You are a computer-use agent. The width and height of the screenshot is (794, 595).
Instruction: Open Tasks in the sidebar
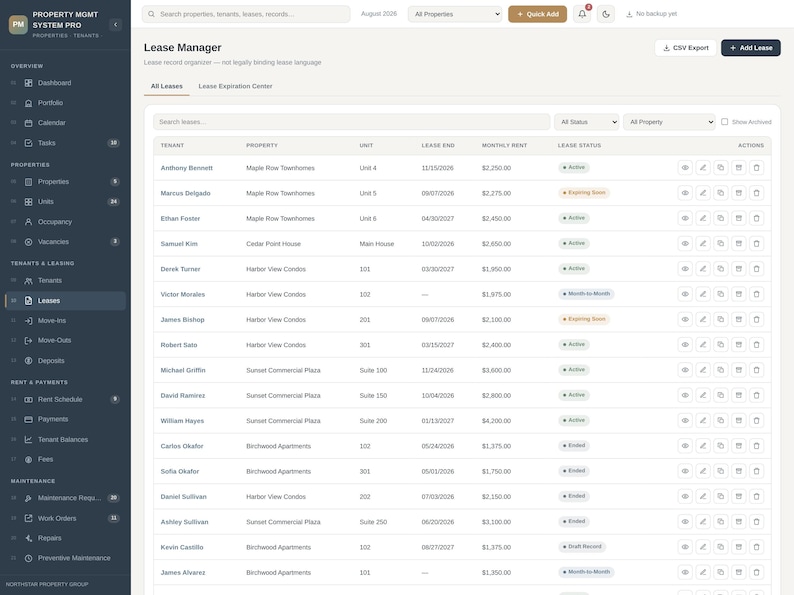[65, 143]
